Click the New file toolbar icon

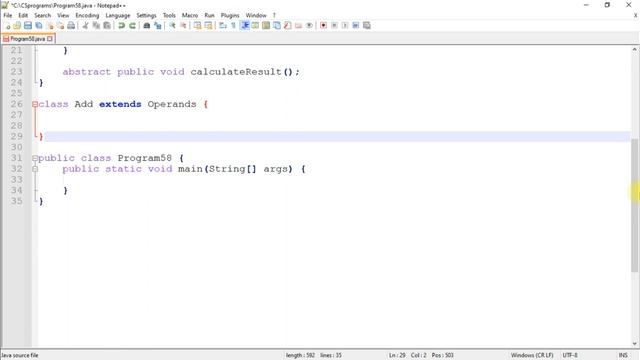point(7,26)
